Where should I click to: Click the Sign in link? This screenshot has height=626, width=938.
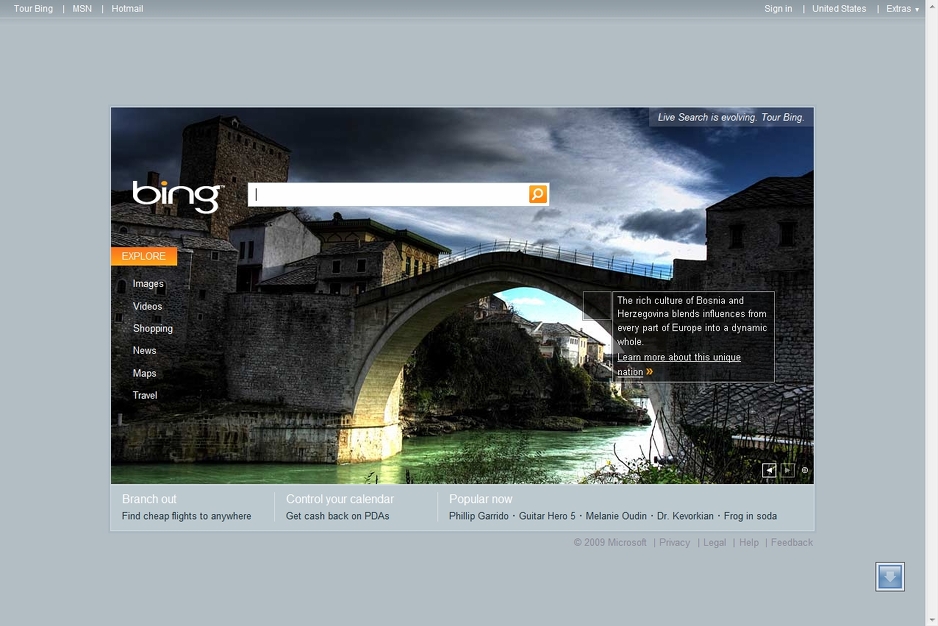778,9
